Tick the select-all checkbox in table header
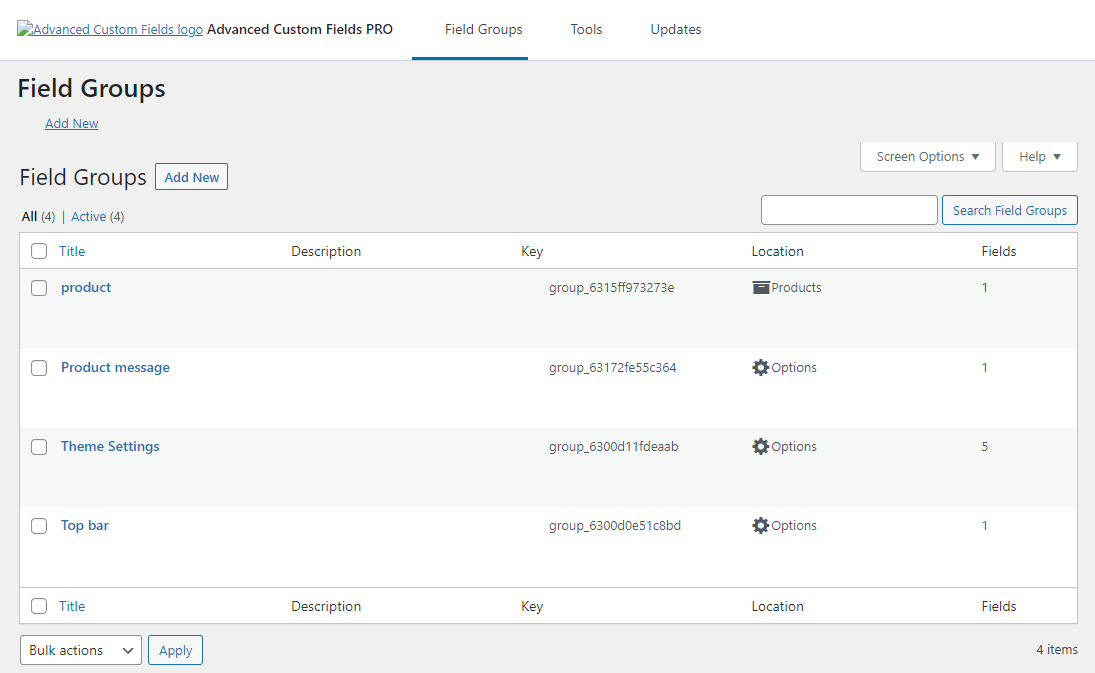 [x=39, y=251]
